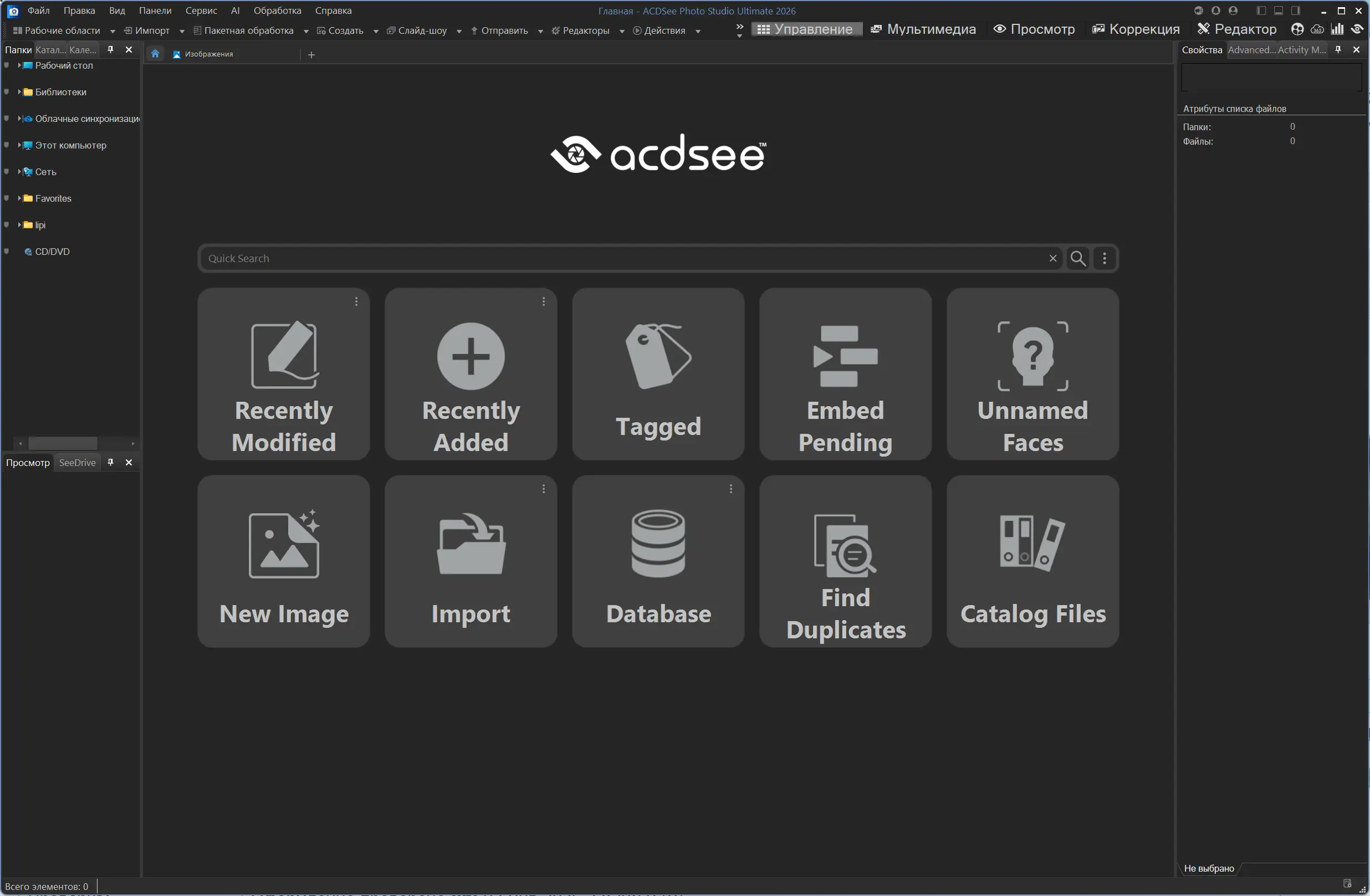Image resolution: width=1370 pixels, height=896 pixels.
Task: Click the Find Duplicates tile
Action: click(x=845, y=561)
